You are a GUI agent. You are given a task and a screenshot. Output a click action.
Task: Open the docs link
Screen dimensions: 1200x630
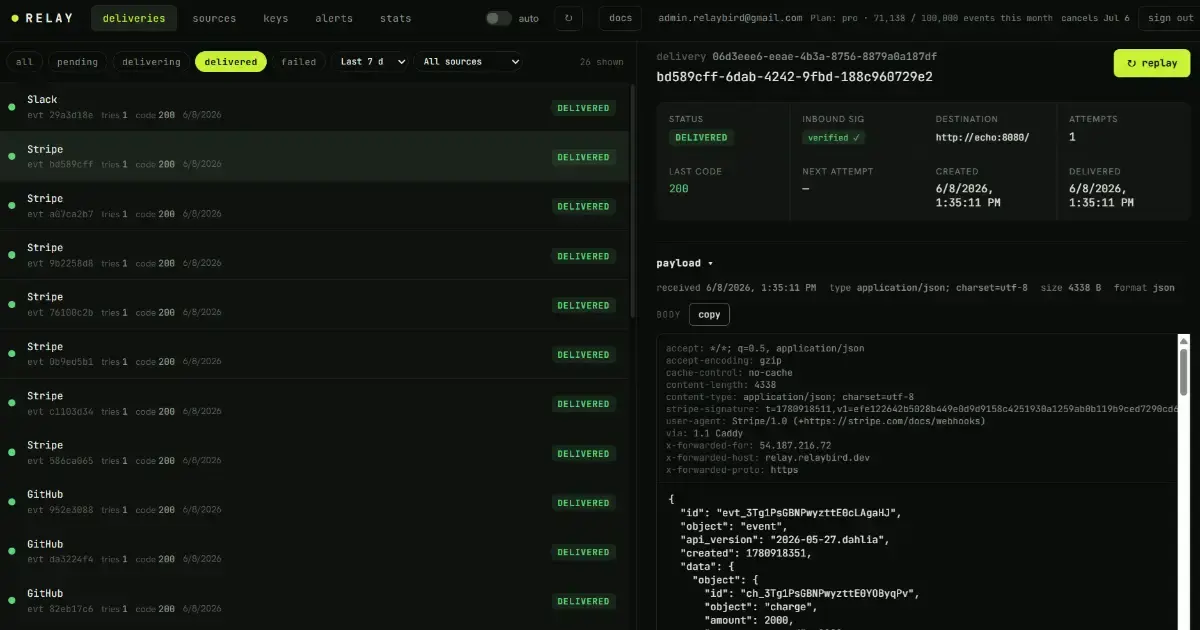coord(620,18)
